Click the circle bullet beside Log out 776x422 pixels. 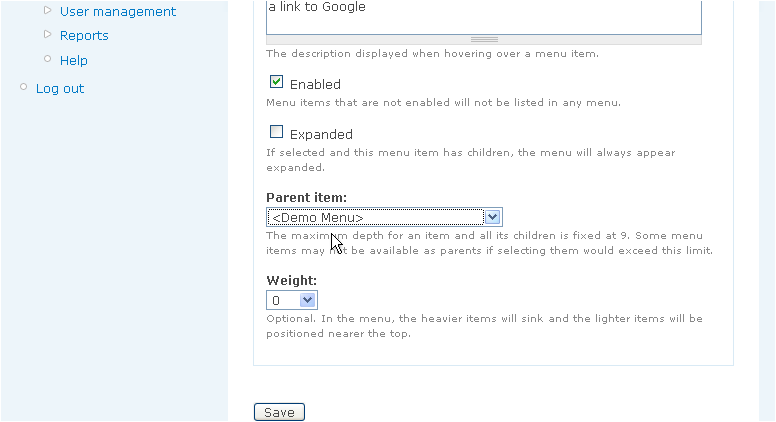[23, 87]
